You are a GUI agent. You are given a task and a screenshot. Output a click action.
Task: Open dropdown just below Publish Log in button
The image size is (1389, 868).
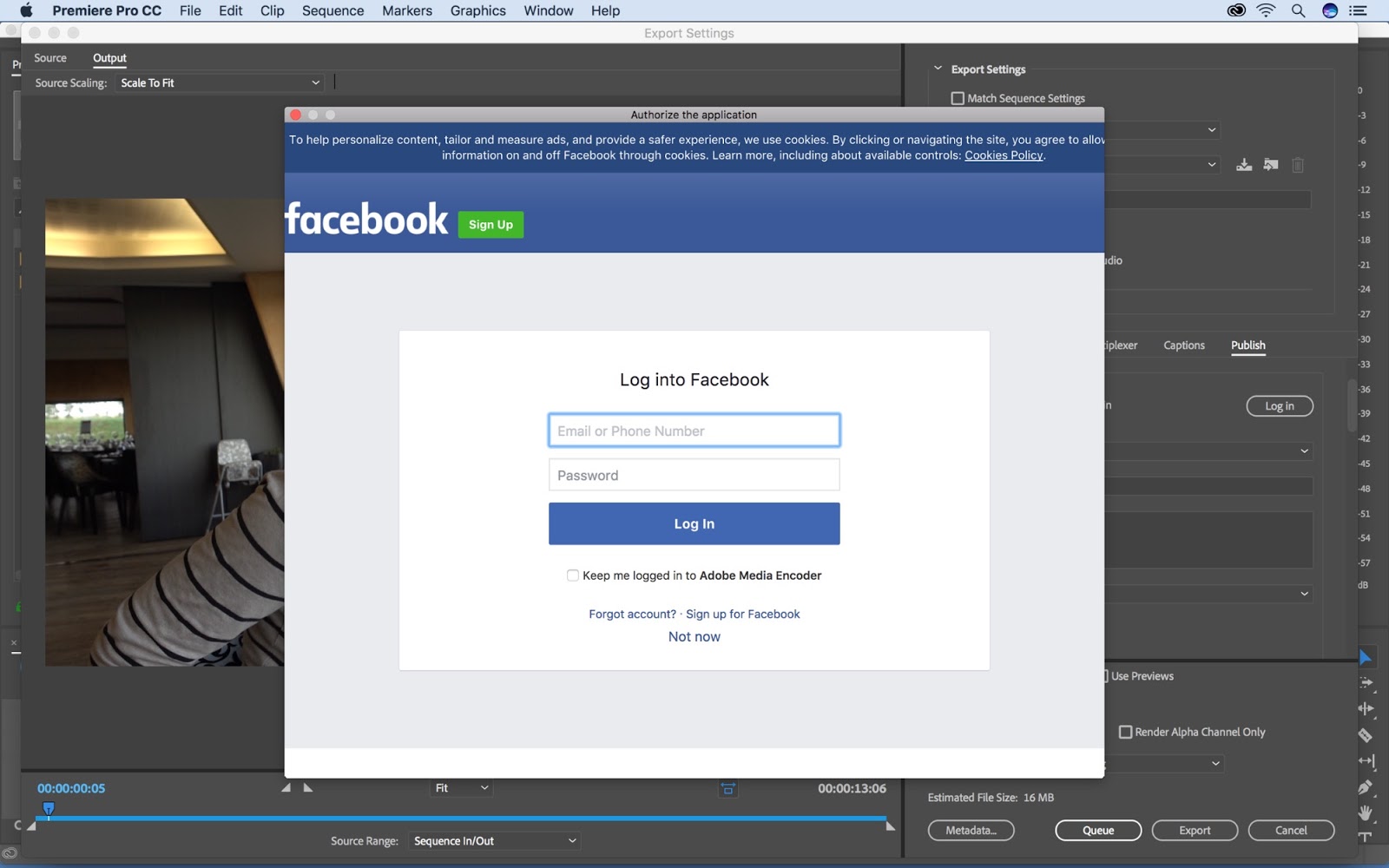click(x=1209, y=450)
